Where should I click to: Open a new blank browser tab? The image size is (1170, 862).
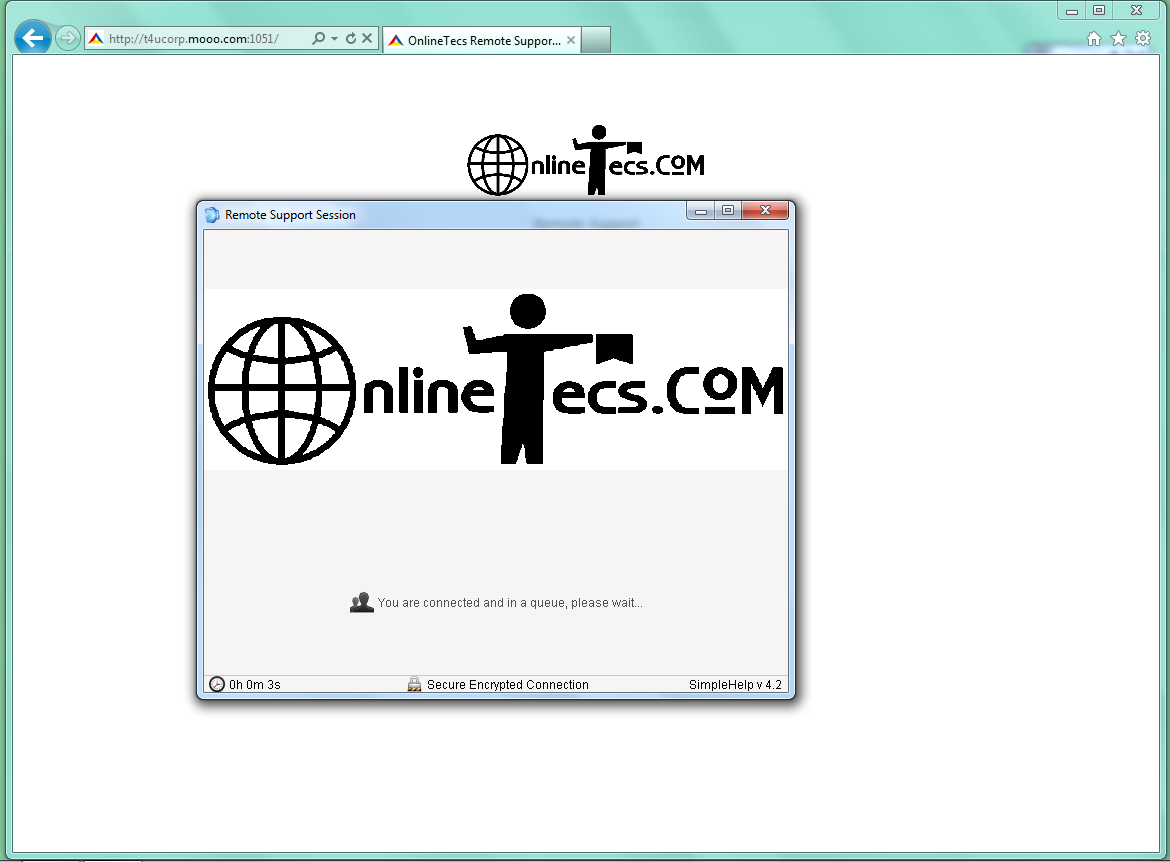[596, 40]
